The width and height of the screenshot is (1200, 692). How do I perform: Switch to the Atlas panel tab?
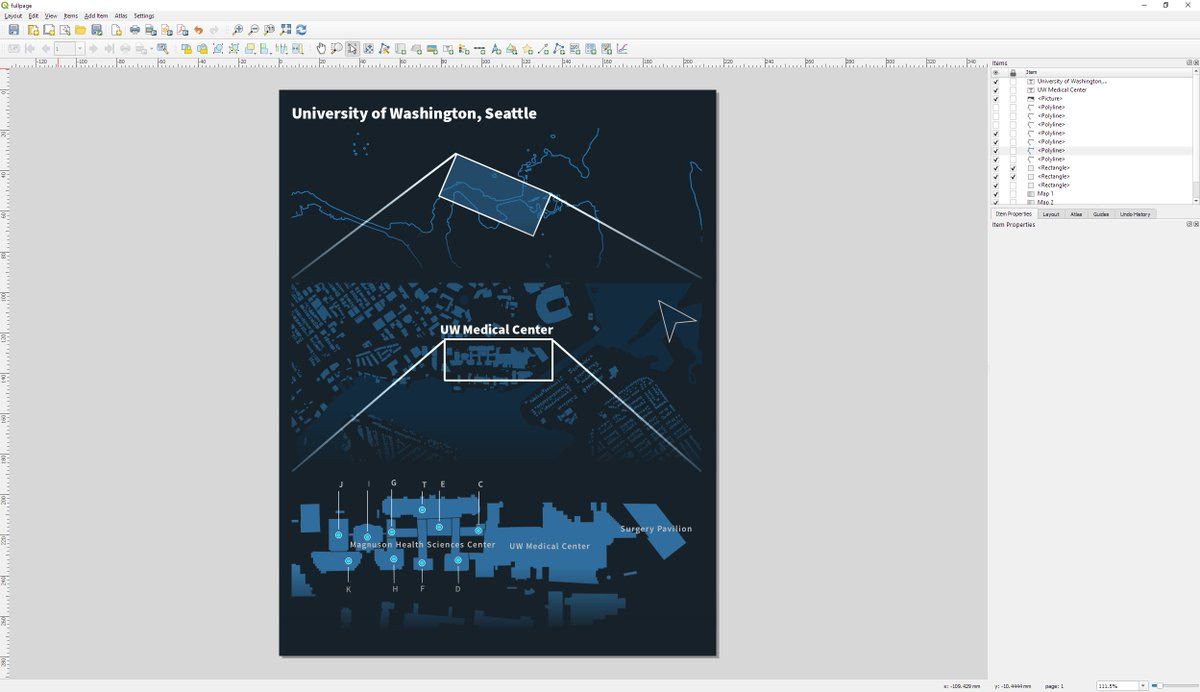pos(1076,214)
